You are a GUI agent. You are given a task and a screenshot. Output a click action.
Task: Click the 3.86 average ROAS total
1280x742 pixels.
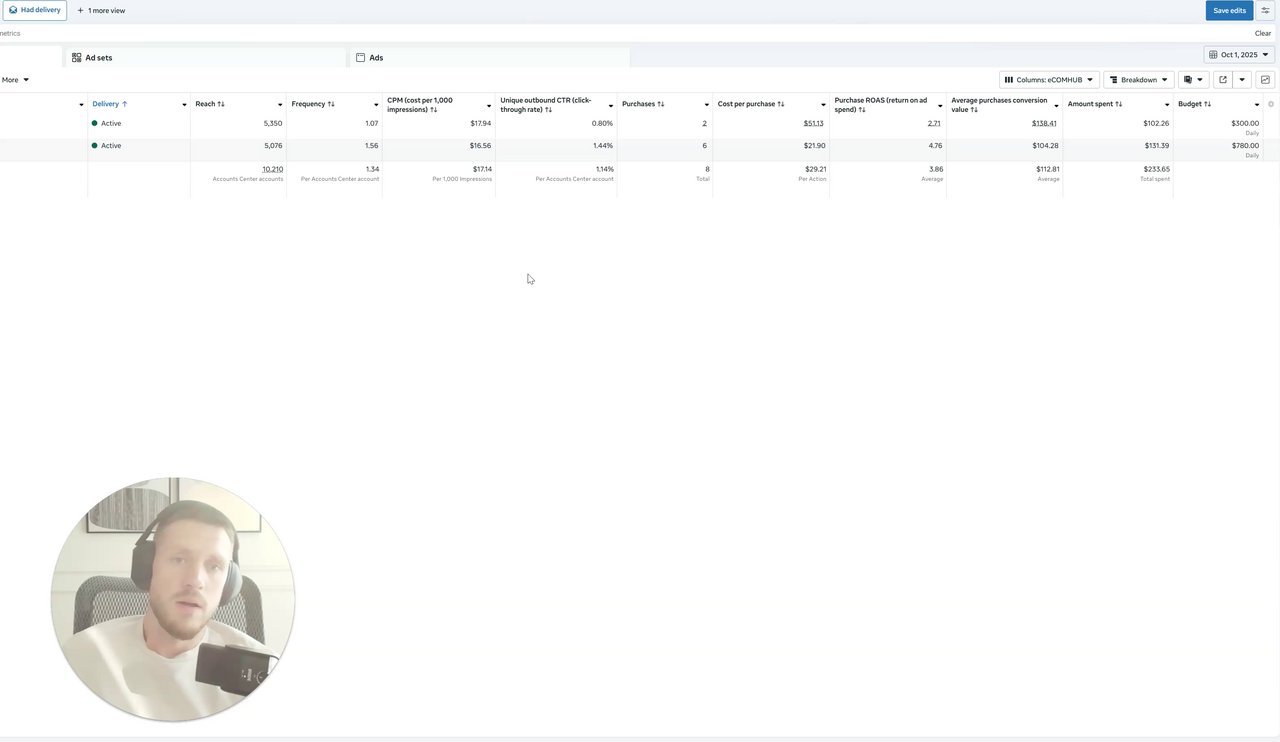coord(937,169)
